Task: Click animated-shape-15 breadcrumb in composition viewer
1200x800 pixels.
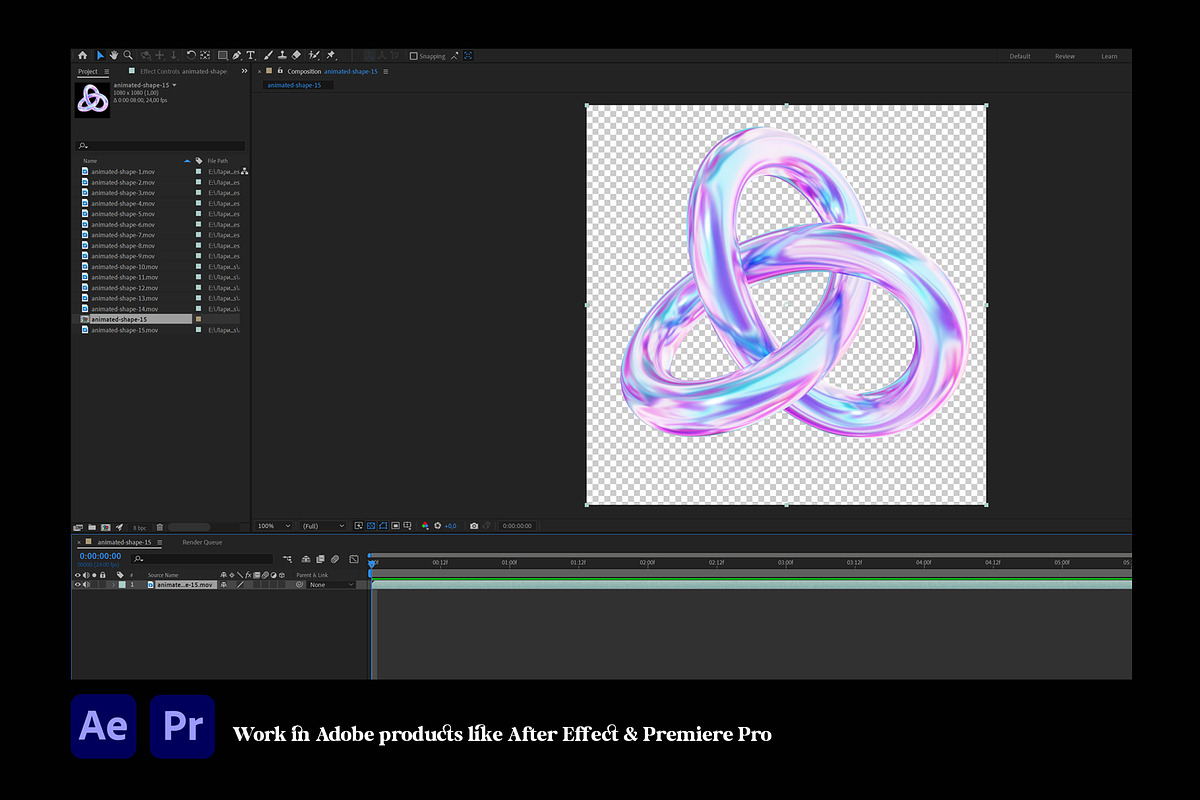Action: [x=294, y=85]
